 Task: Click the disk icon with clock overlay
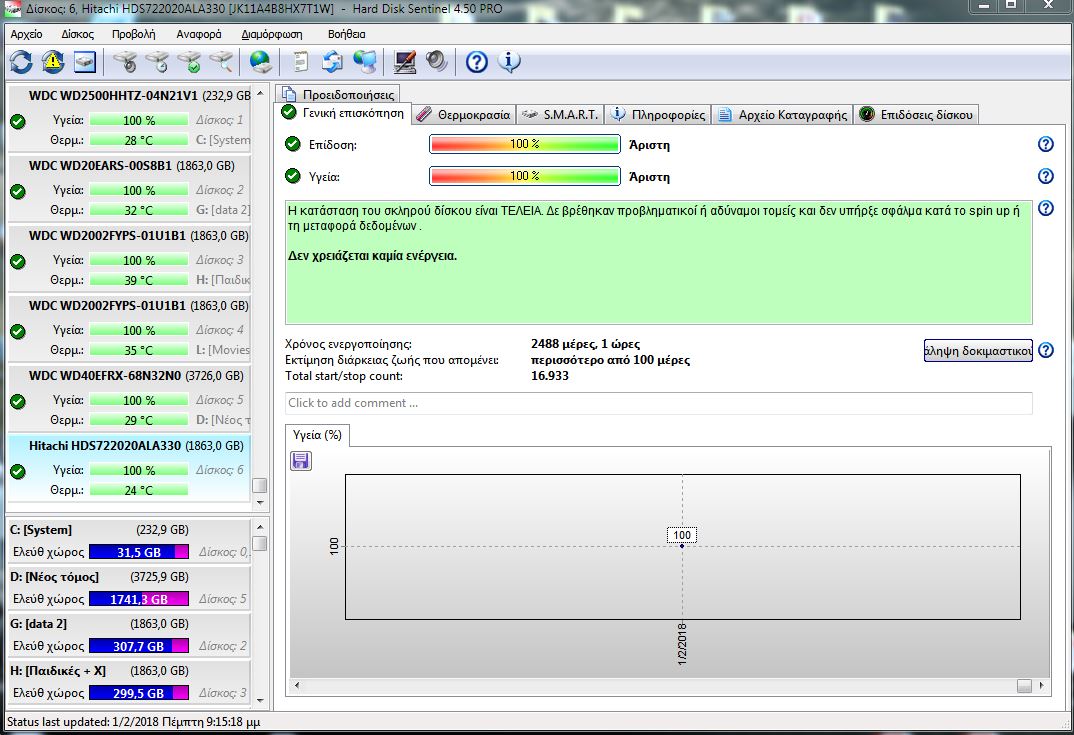click(x=158, y=62)
